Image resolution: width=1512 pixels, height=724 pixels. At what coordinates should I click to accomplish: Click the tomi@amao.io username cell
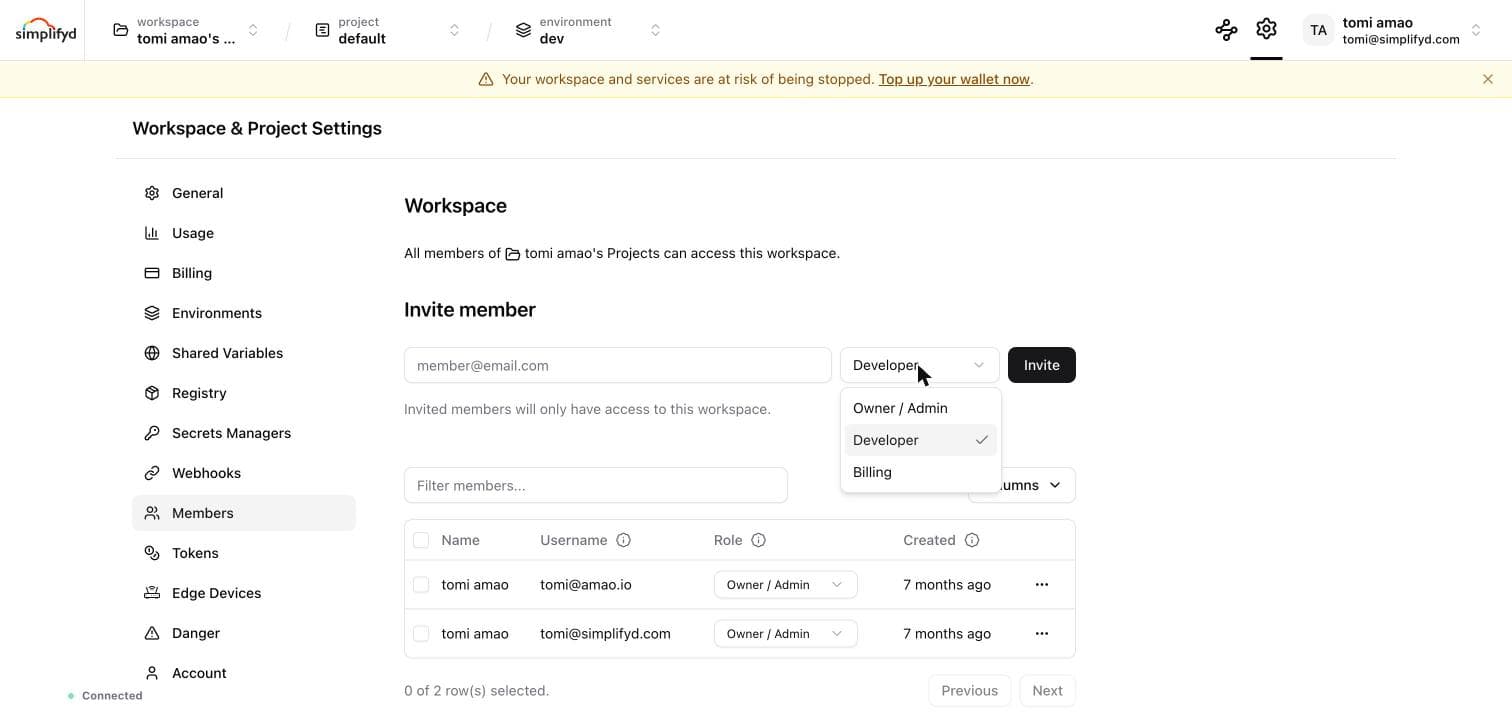(x=586, y=585)
